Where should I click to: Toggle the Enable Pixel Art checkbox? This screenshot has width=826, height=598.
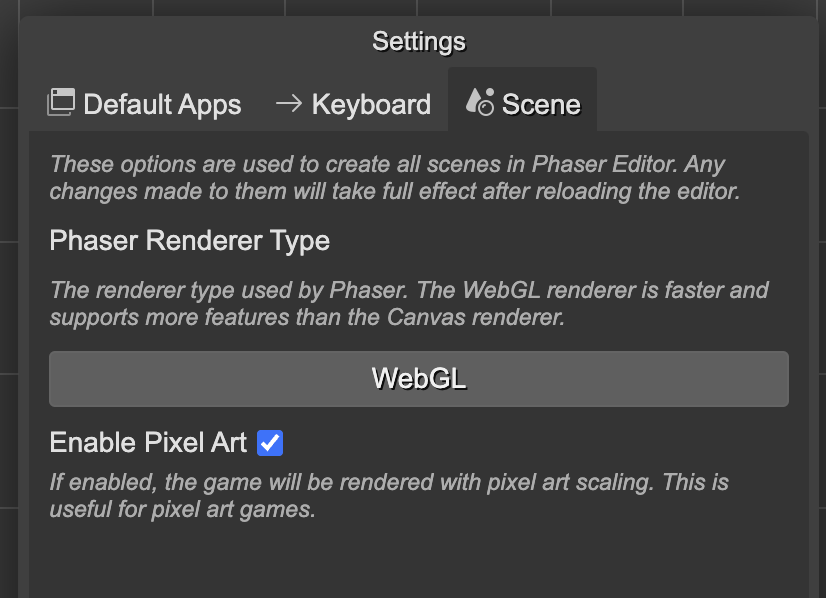coord(270,442)
